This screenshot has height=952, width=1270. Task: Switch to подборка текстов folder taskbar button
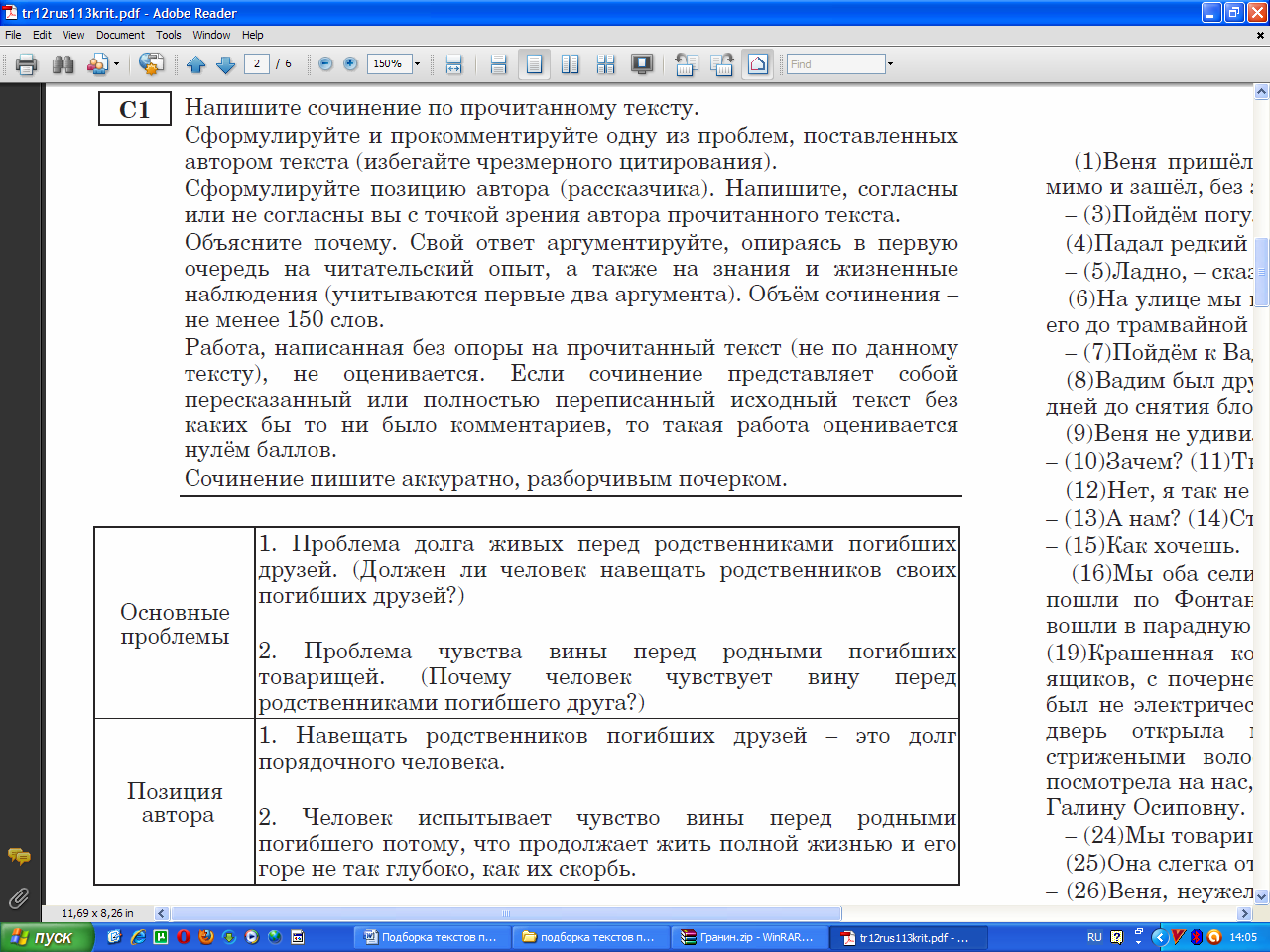tap(589, 937)
